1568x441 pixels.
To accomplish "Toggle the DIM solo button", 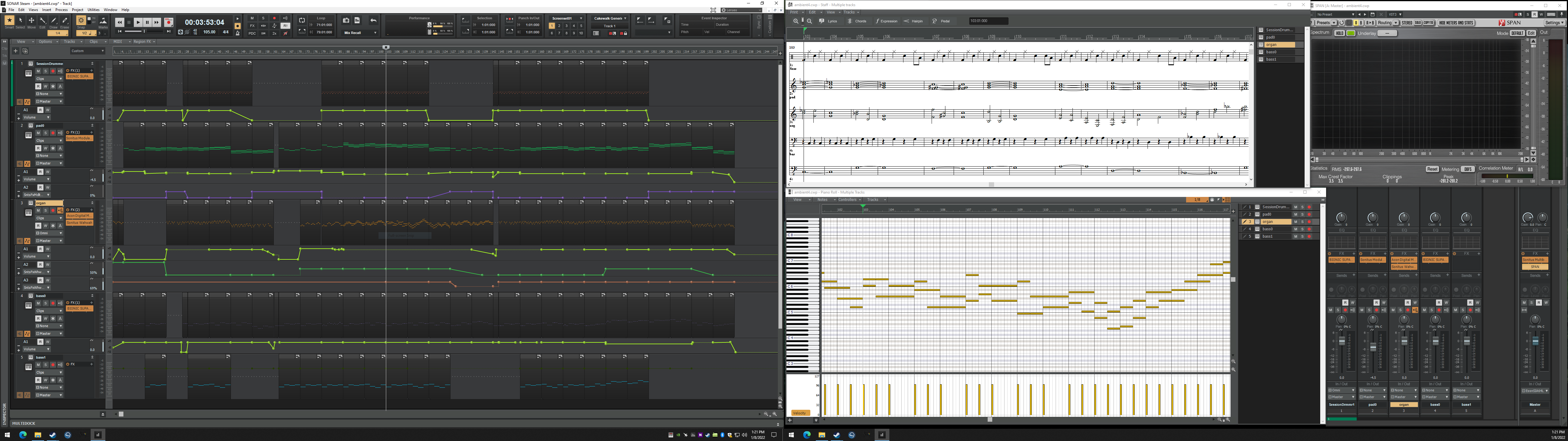I will 263,33.
